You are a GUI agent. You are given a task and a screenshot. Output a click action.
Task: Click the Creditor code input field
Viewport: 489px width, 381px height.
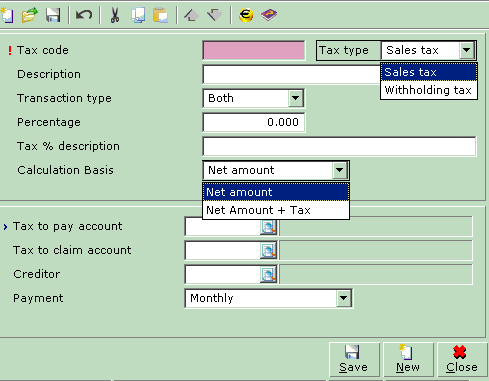click(x=223, y=275)
